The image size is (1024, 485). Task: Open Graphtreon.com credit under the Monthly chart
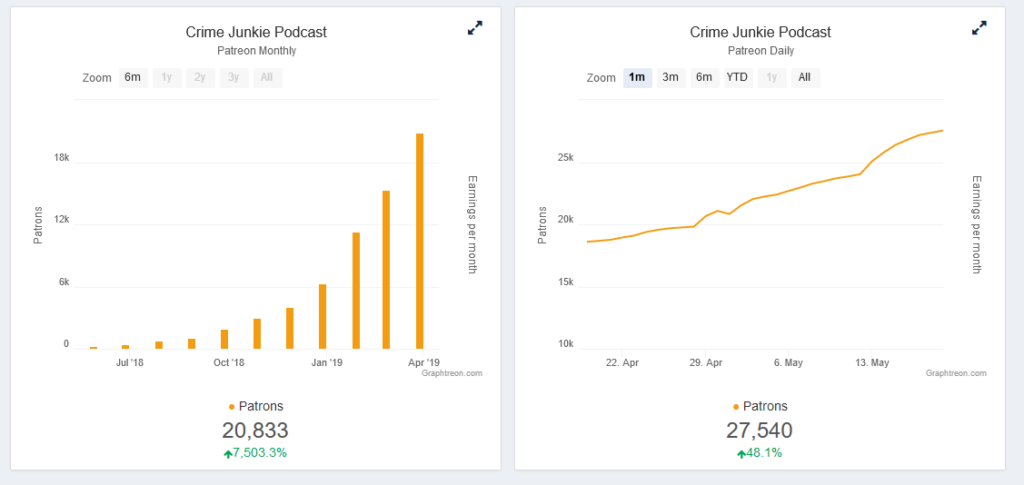pos(452,373)
